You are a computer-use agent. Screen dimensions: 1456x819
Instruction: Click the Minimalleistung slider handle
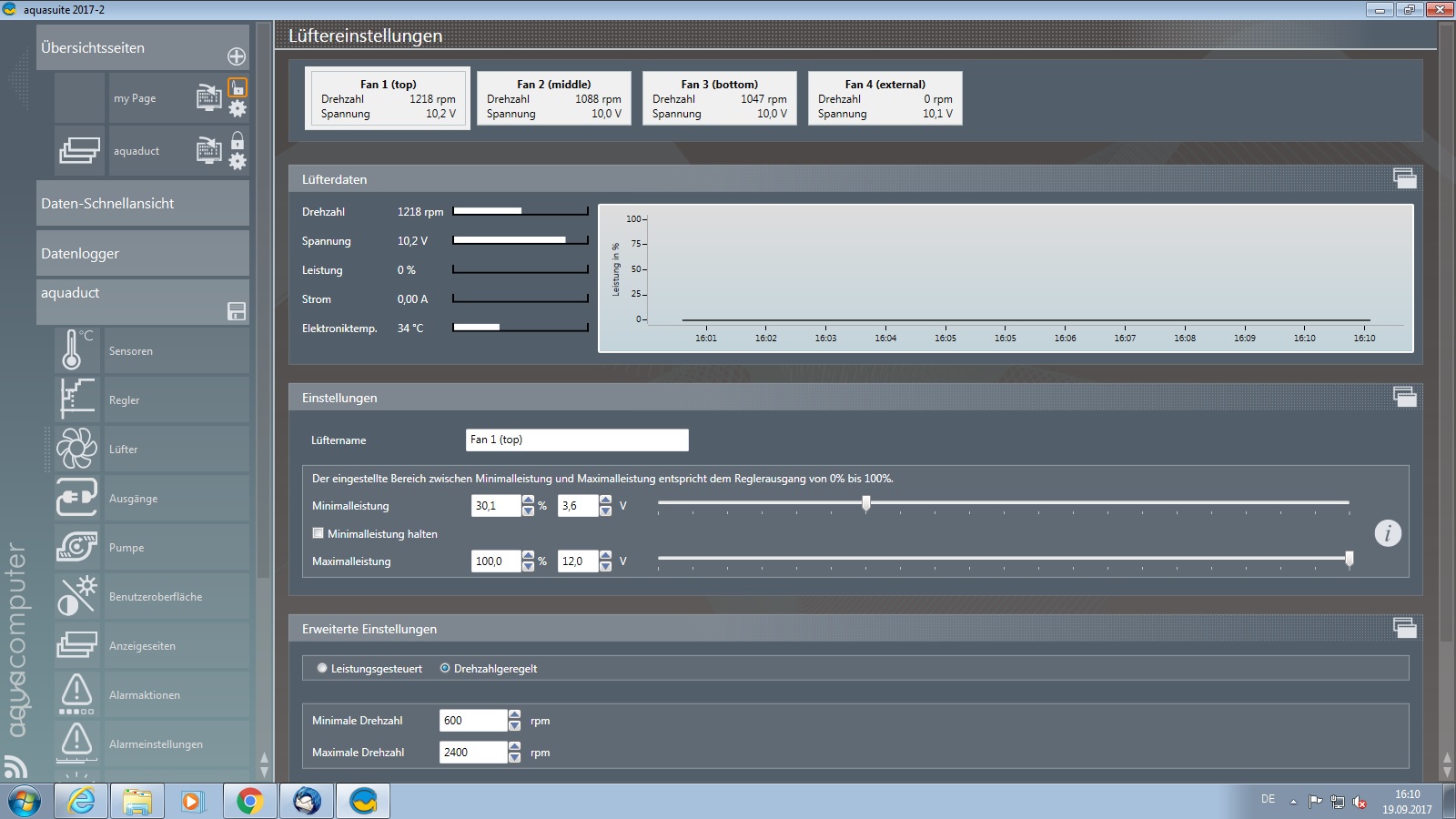[x=866, y=503]
